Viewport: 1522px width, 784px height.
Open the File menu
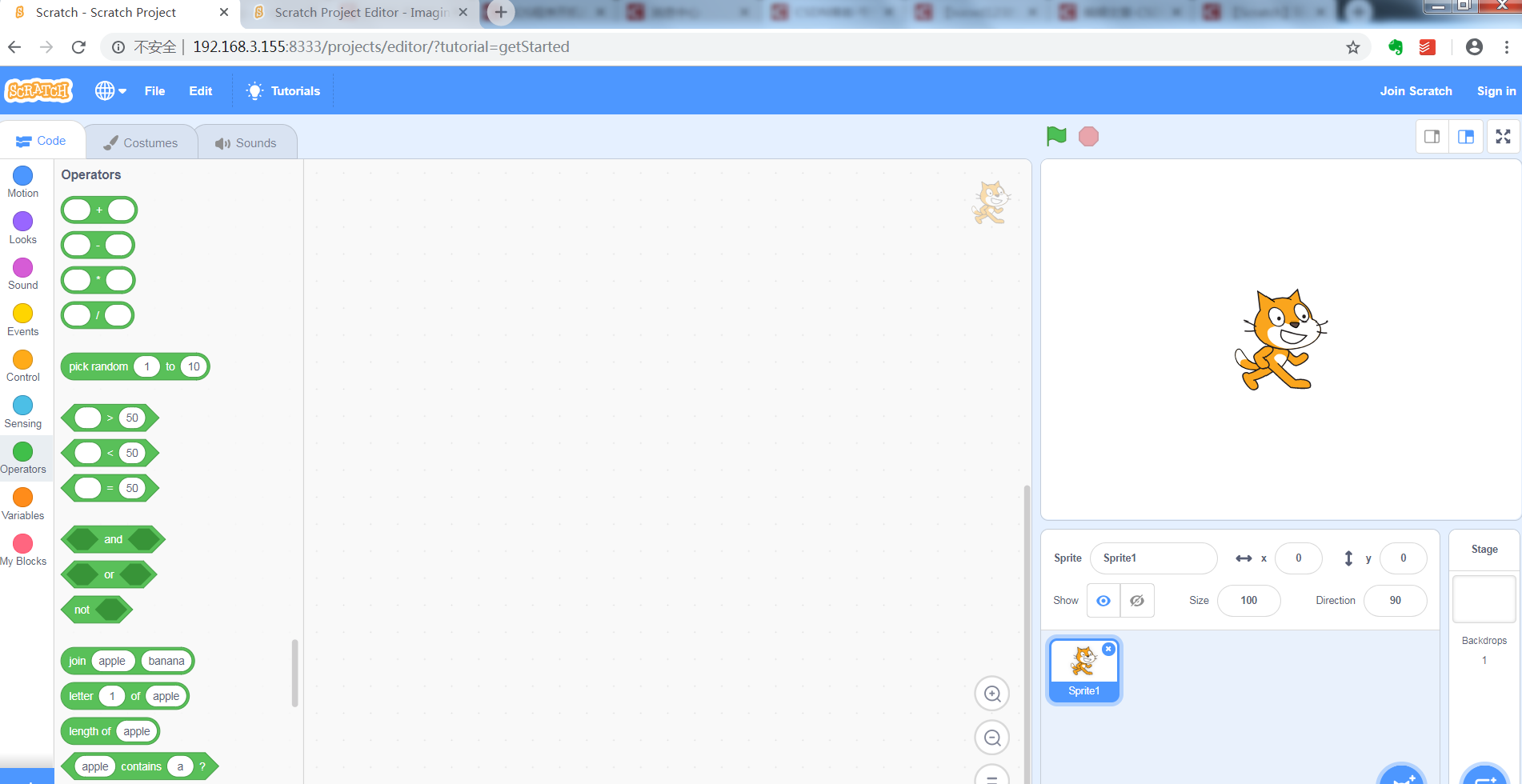point(154,90)
